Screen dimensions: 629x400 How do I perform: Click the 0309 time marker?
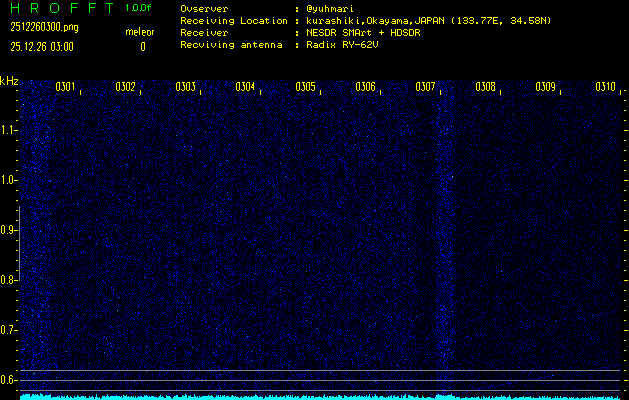[545, 87]
